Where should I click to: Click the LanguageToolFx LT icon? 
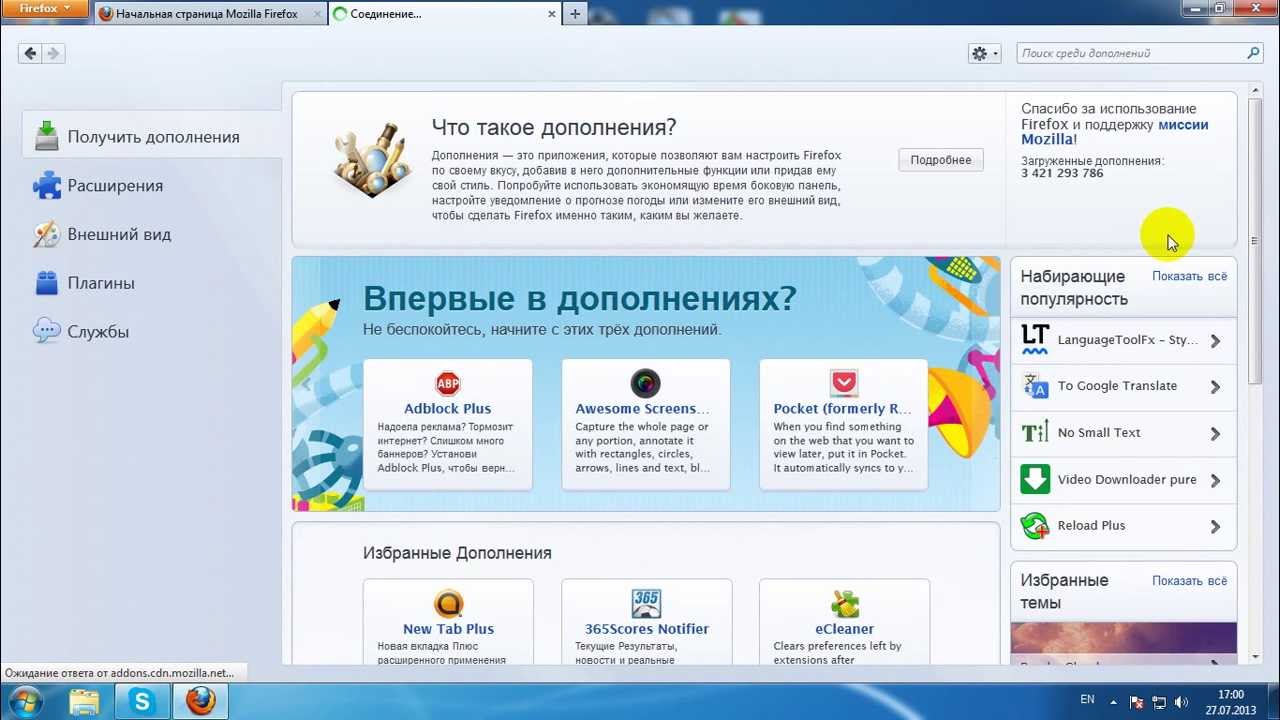click(x=1035, y=340)
